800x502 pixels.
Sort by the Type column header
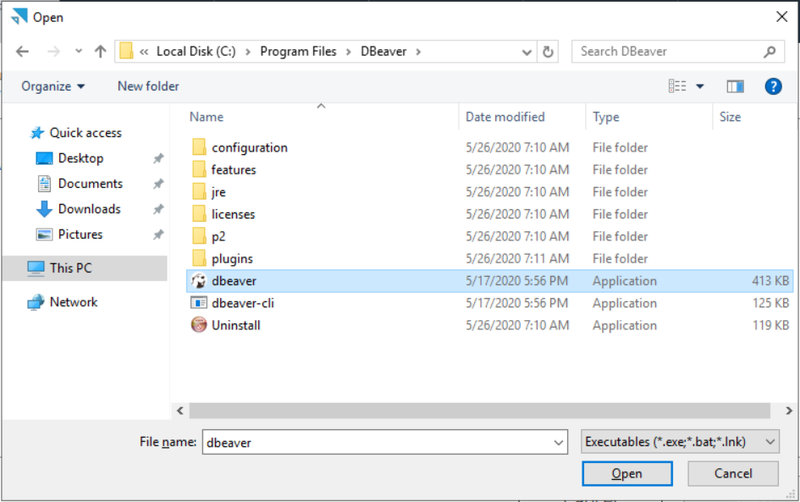pos(606,117)
